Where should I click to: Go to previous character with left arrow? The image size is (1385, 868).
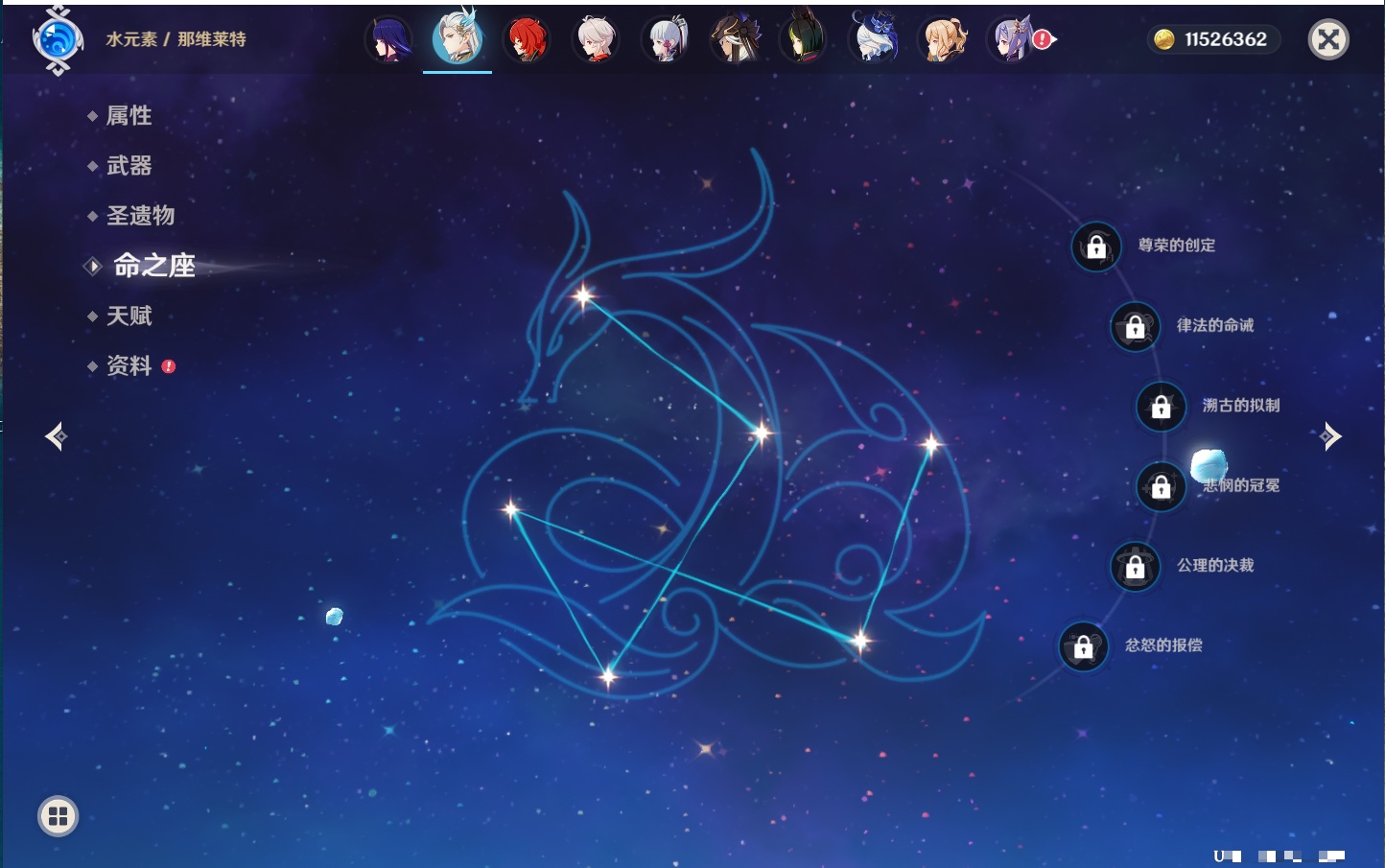click(x=56, y=436)
